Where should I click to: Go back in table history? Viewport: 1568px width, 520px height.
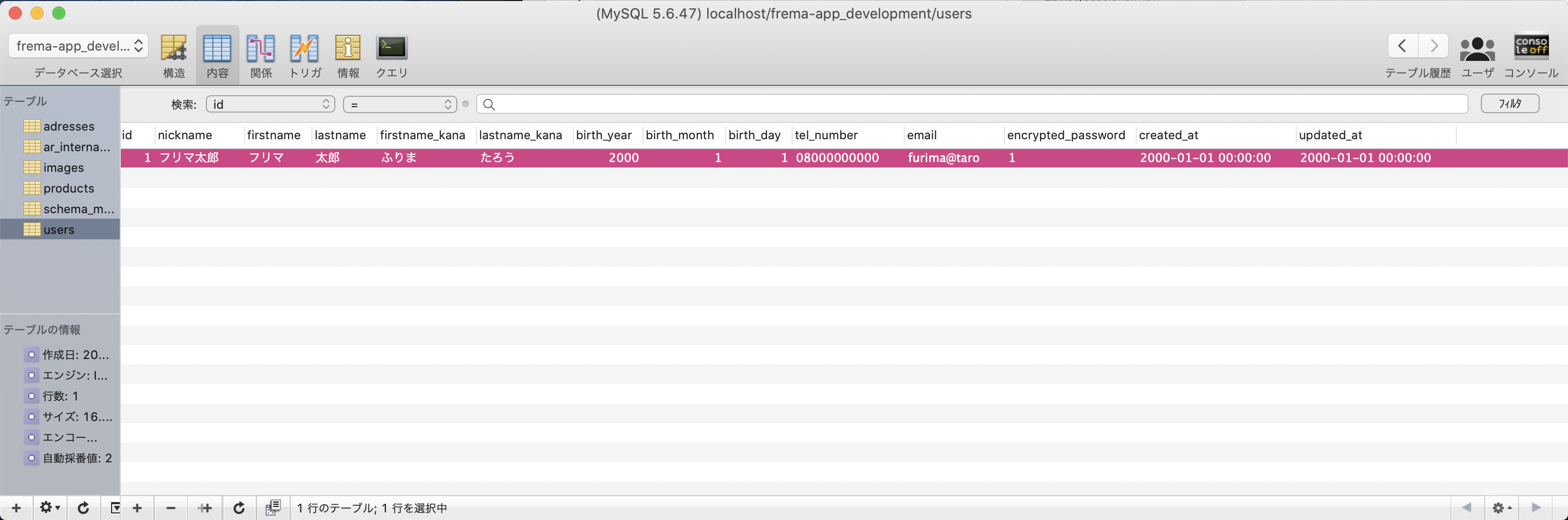[x=1402, y=46]
